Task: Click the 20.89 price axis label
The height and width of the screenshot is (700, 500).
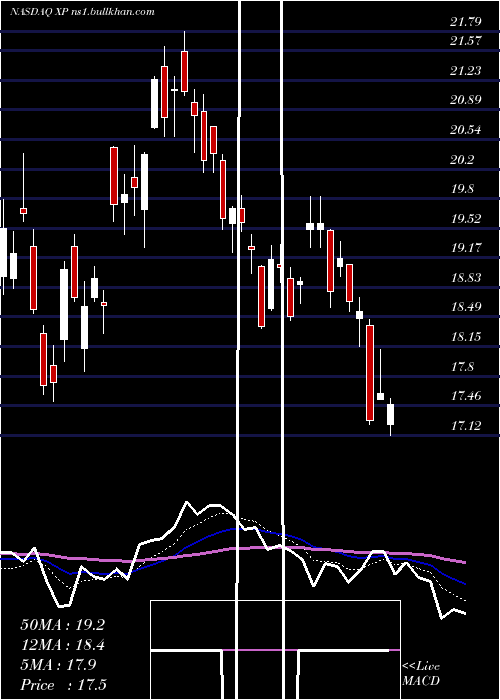Action: click(x=466, y=100)
